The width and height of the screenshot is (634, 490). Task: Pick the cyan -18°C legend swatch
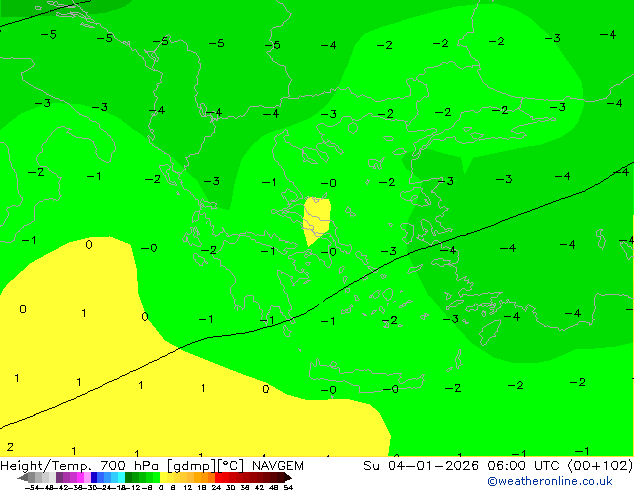(121, 477)
